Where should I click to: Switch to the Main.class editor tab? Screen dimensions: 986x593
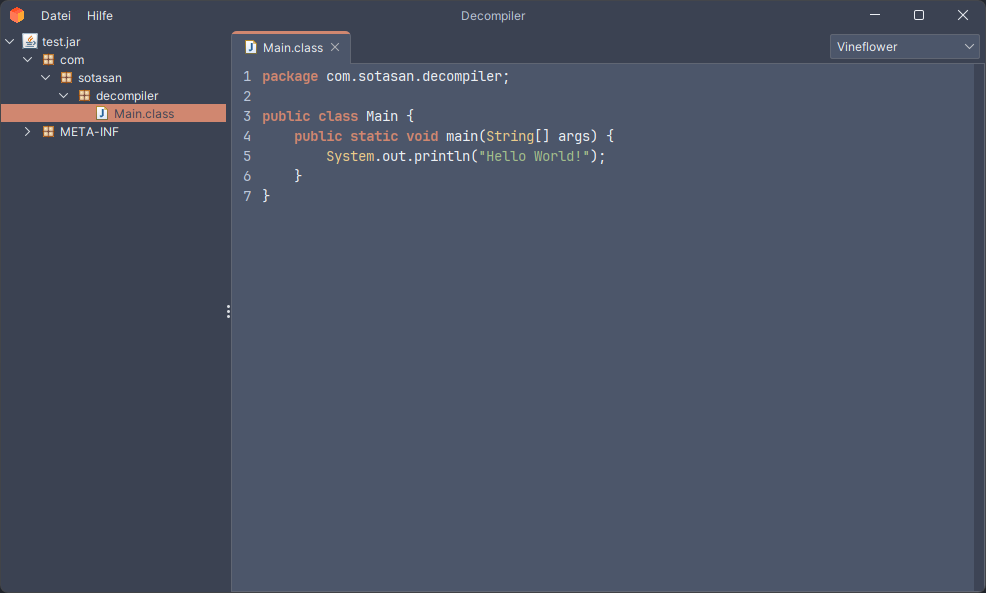(291, 48)
